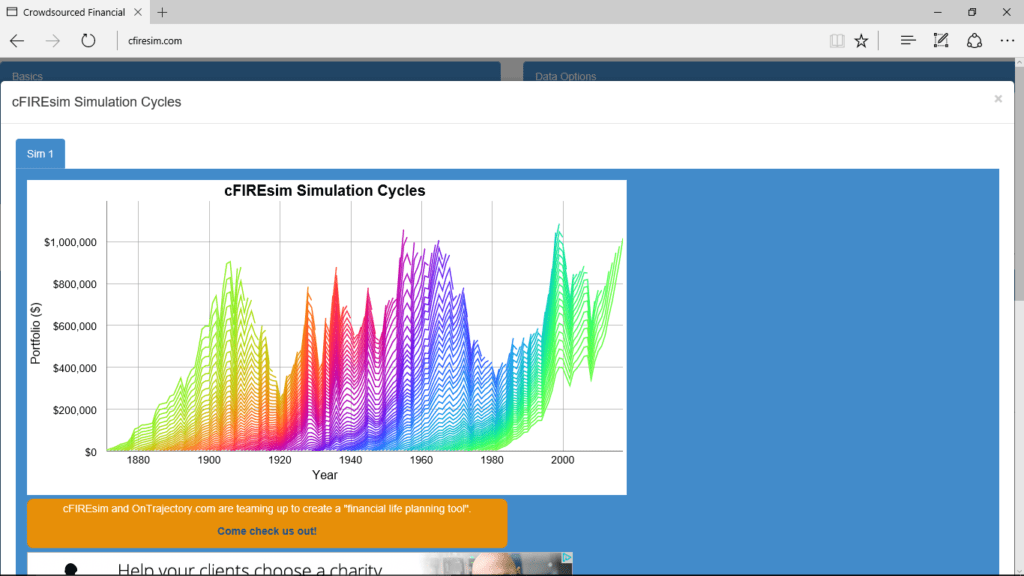Open a new browser tab

[x=162, y=12]
